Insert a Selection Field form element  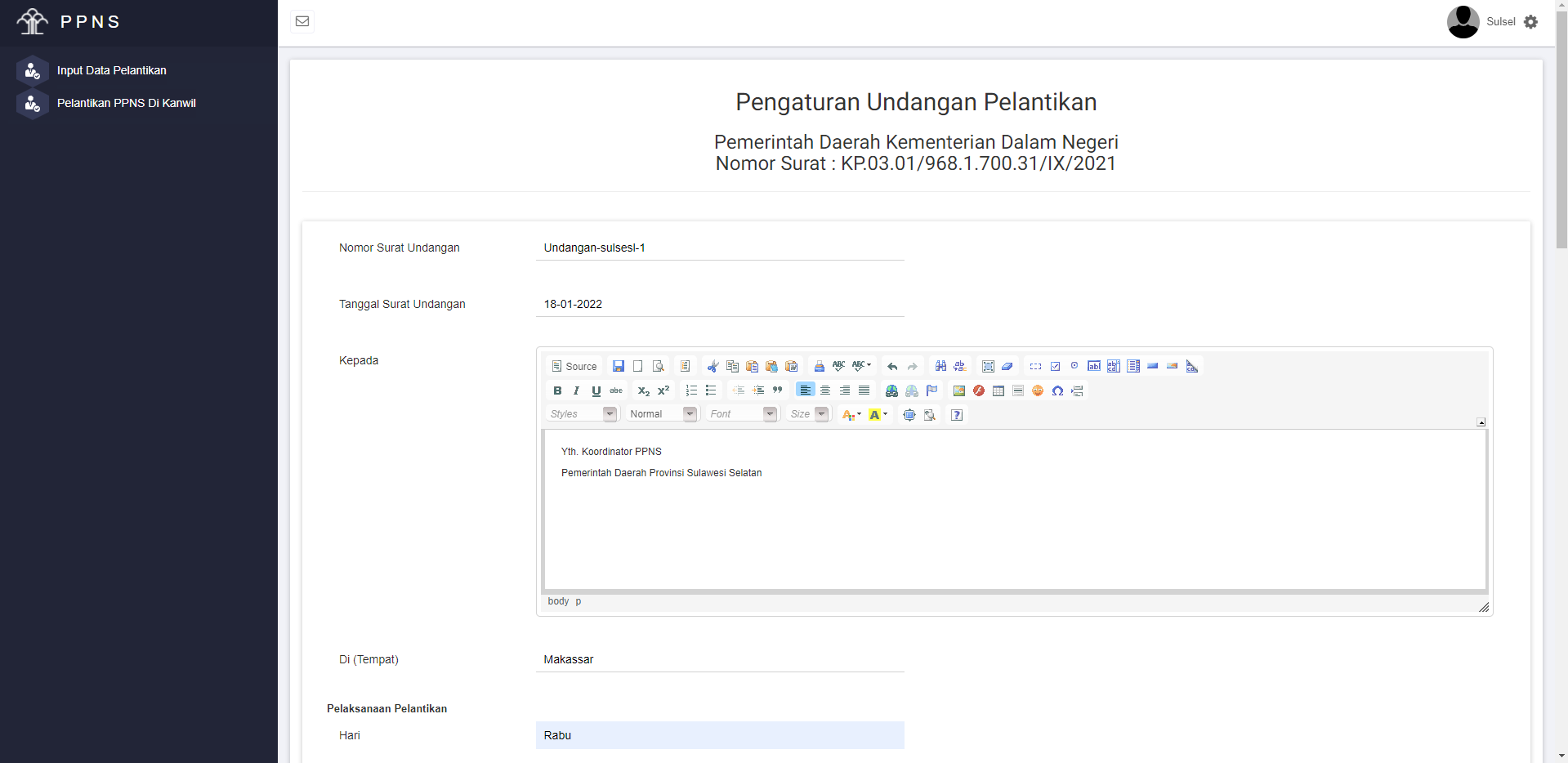tap(1133, 366)
